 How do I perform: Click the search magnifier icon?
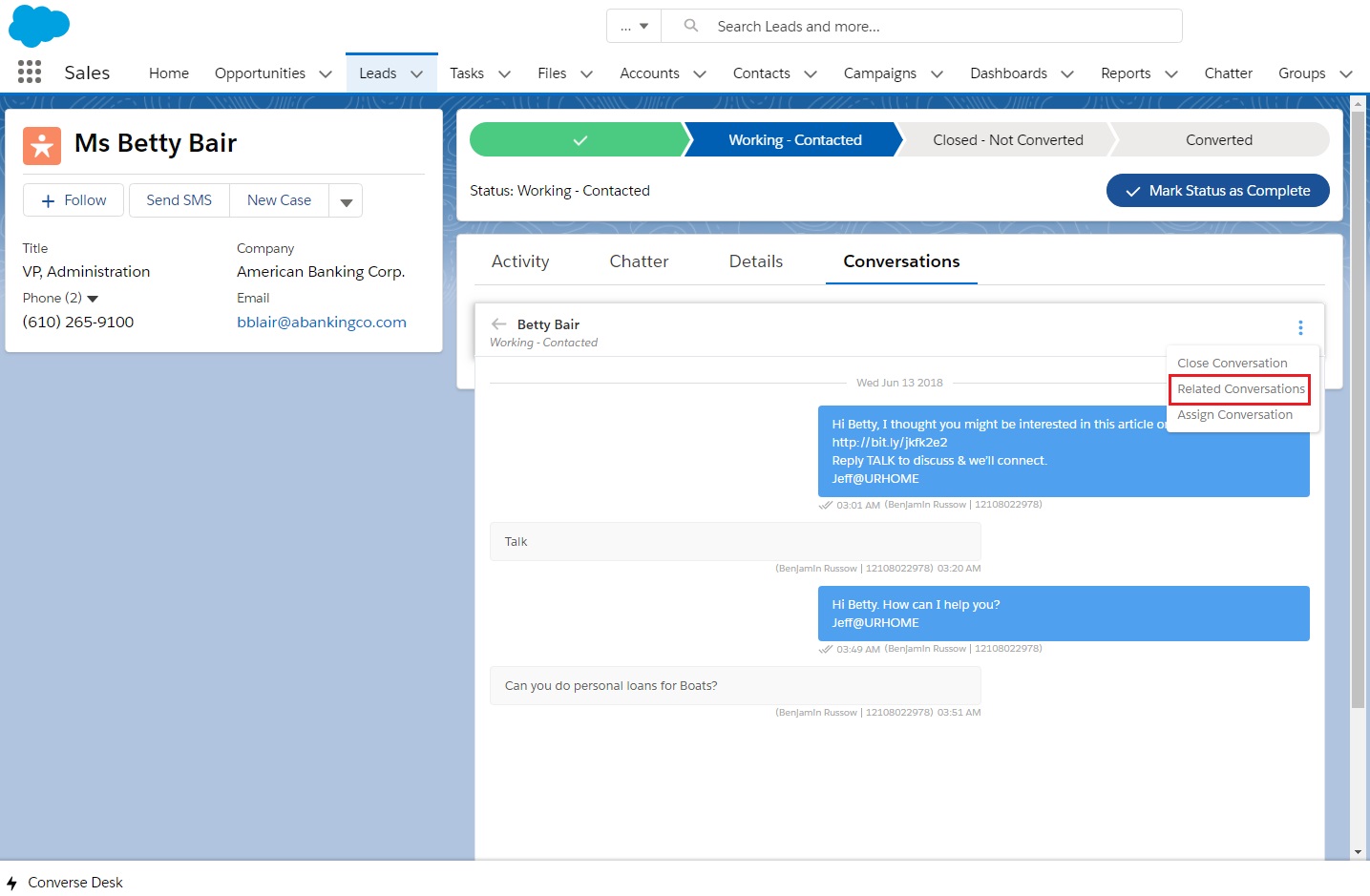pyautogui.click(x=691, y=26)
